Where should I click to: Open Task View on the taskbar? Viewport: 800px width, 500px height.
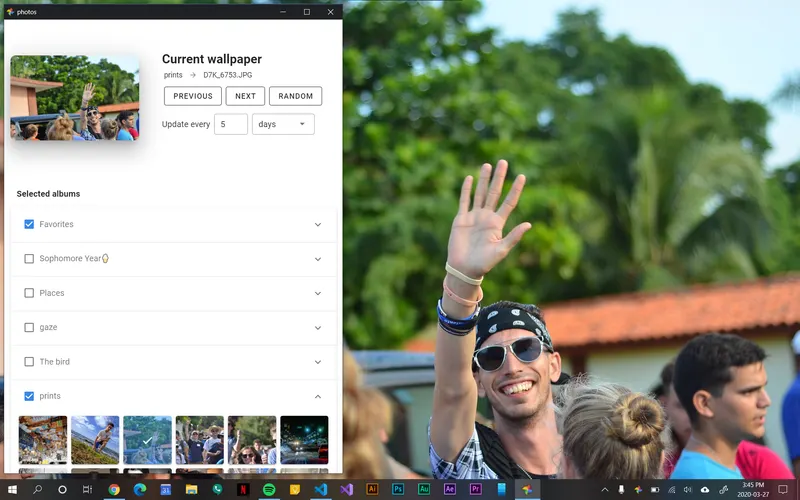[x=87, y=490]
